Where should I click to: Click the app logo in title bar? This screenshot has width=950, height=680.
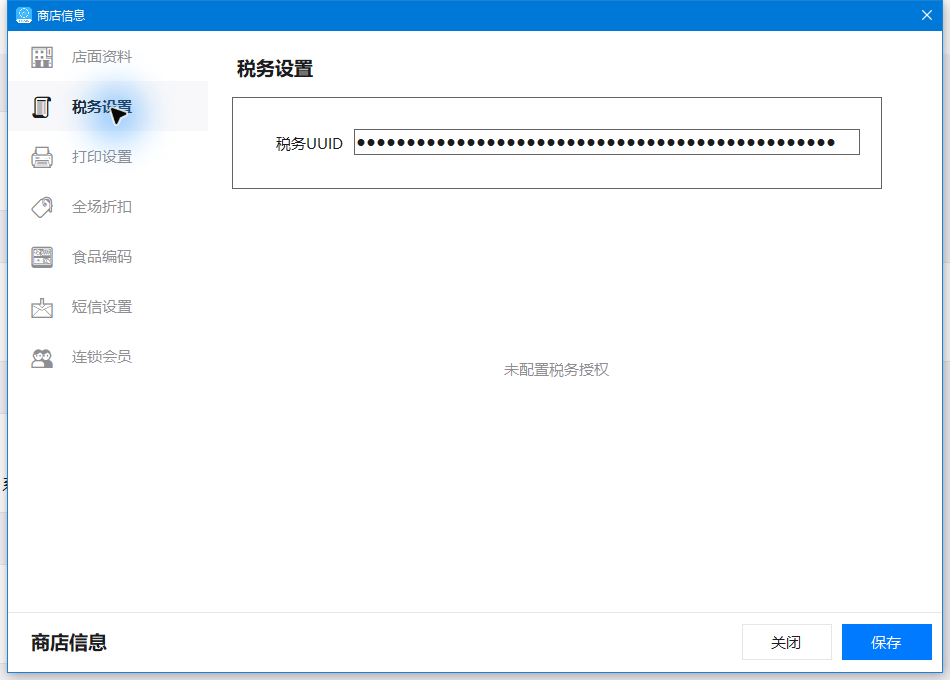point(24,15)
